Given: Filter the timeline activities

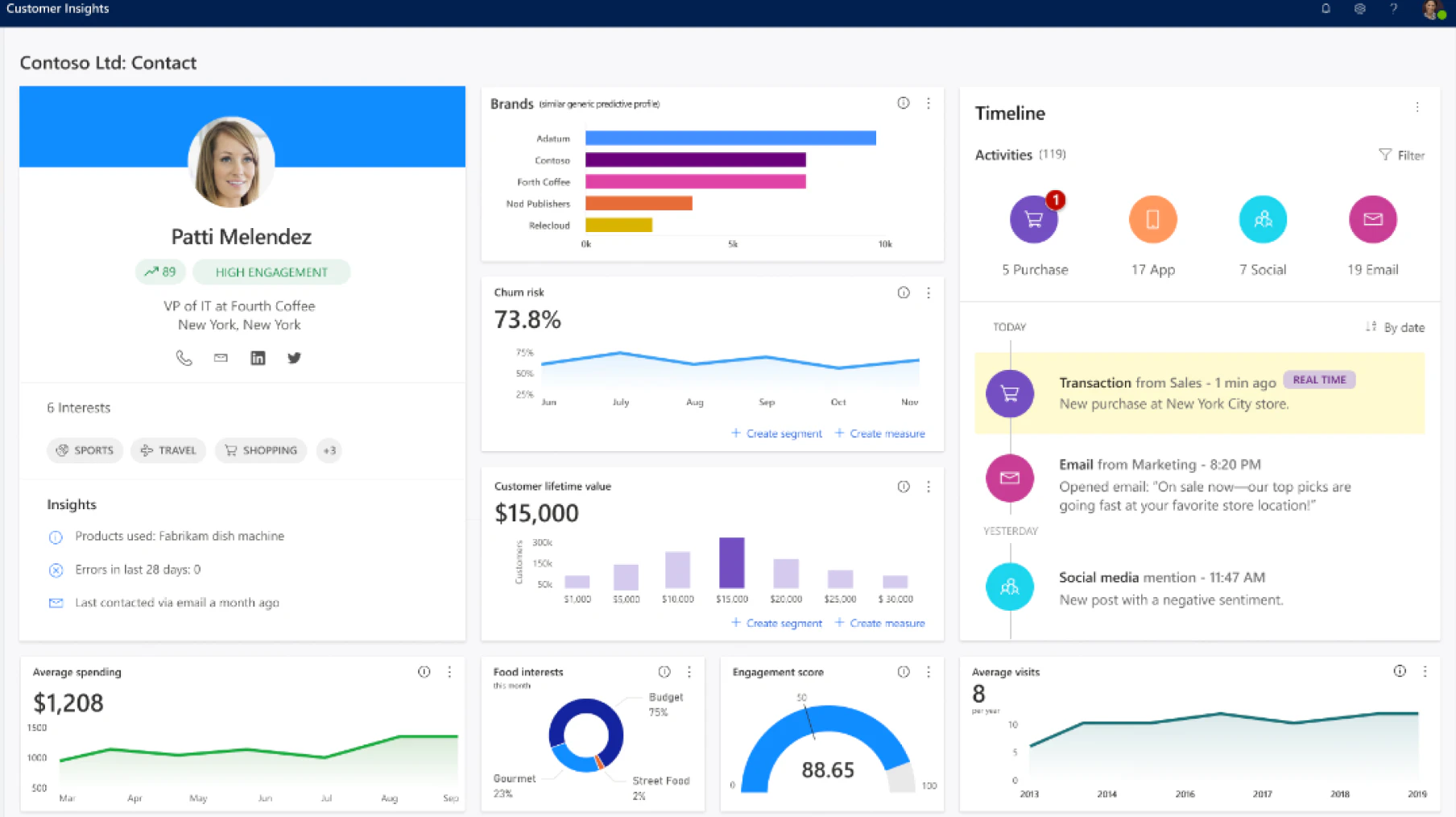Looking at the screenshot, I should (1401, 155).
